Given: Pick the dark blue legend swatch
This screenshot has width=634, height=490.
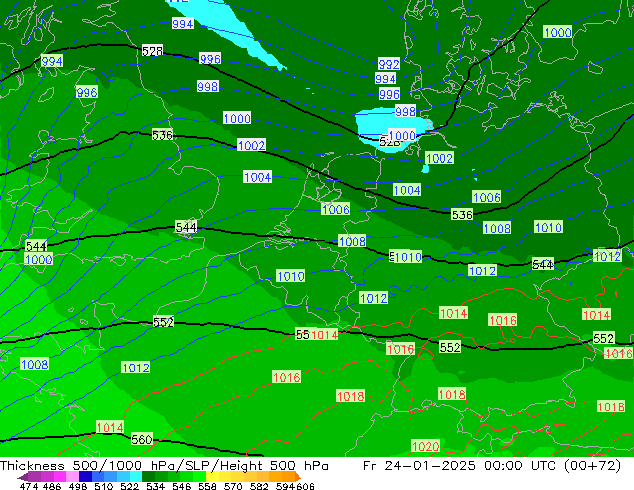Looking at the screenshot, I should (85, 476).
